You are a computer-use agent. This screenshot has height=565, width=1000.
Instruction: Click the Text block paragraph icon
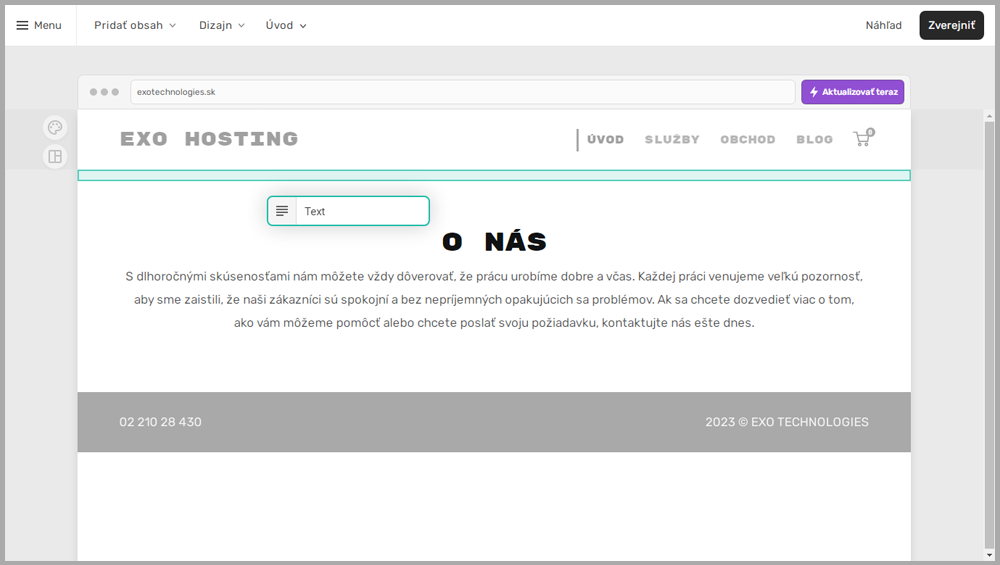(282, 211)
